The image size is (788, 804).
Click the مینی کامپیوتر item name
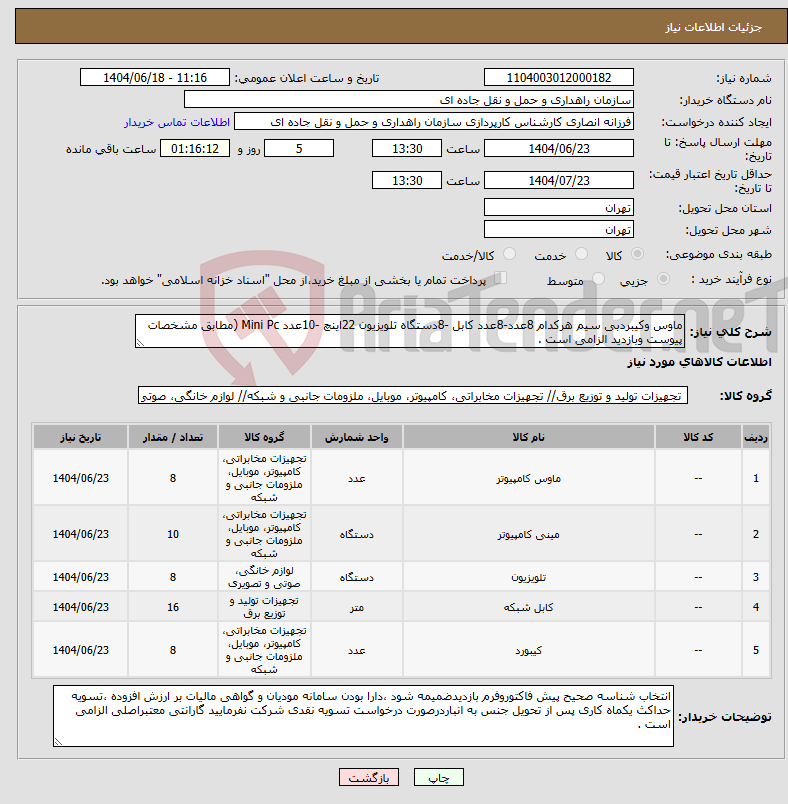click(x=529, y=534)
